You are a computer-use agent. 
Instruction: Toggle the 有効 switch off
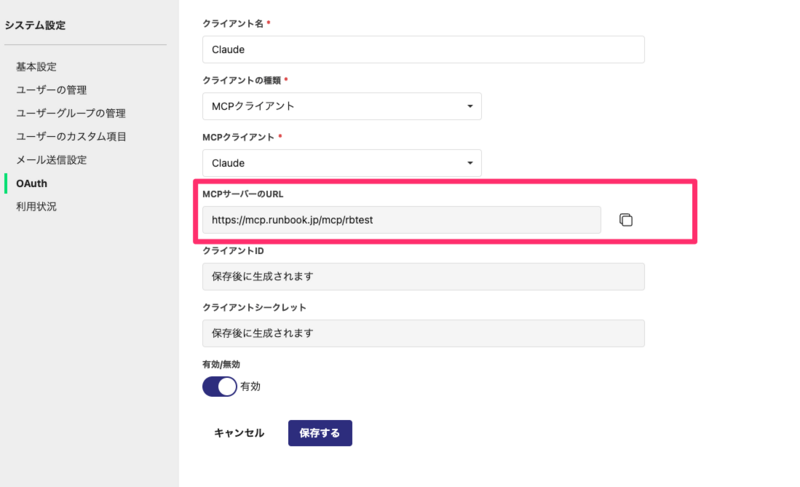click(x=220, y=387)
